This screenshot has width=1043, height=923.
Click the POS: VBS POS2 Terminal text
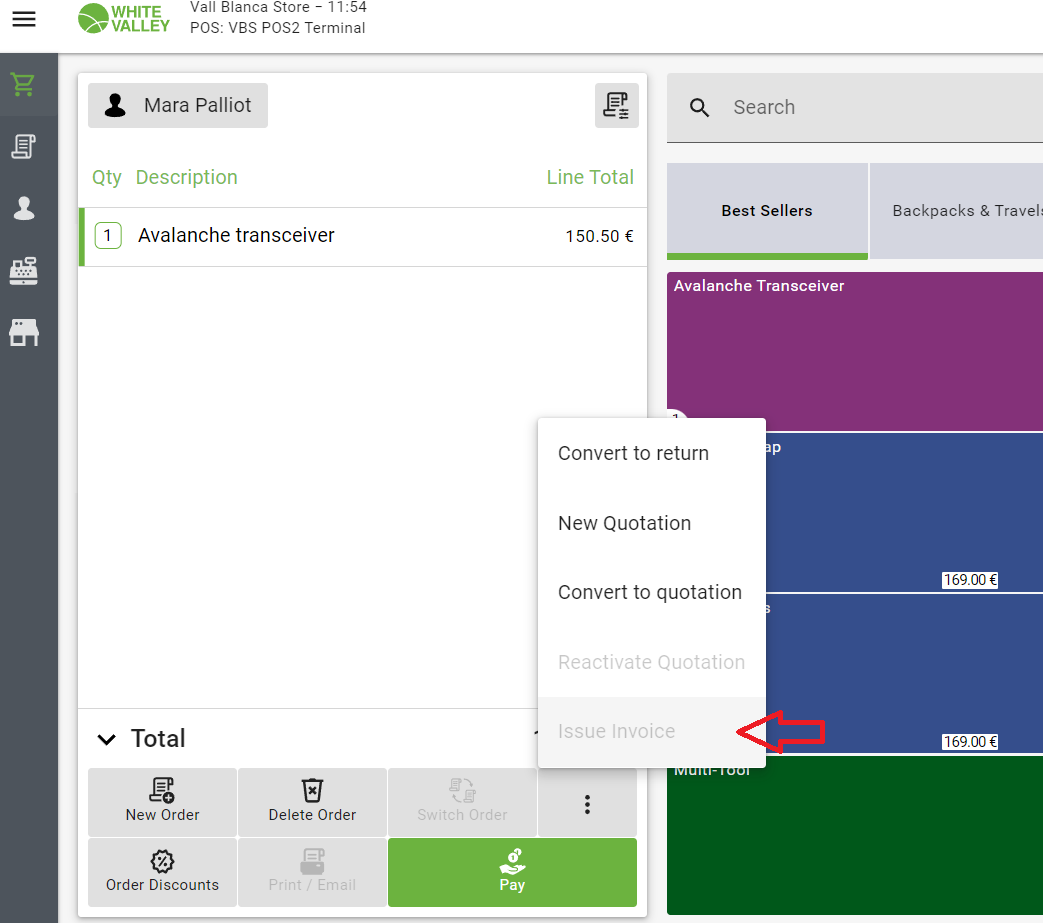pyautogui.click(x=277, y=28)
